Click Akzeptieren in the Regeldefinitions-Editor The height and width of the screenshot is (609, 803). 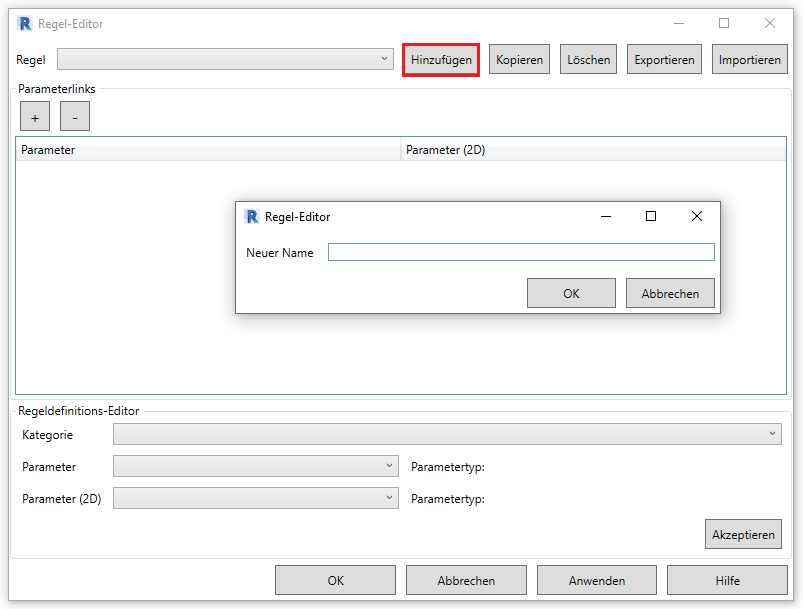coord(743,534)
